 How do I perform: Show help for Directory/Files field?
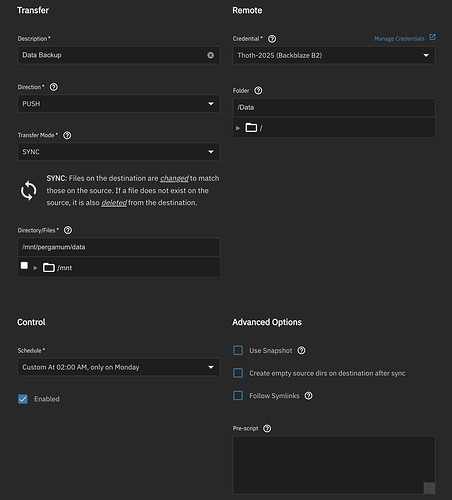68,230
